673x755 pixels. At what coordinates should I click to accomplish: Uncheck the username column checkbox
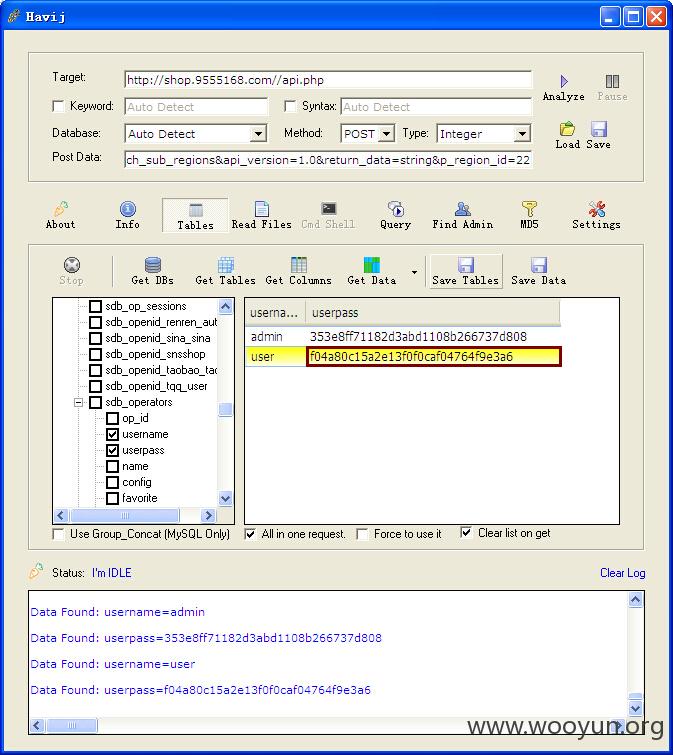tap(112, 434)
